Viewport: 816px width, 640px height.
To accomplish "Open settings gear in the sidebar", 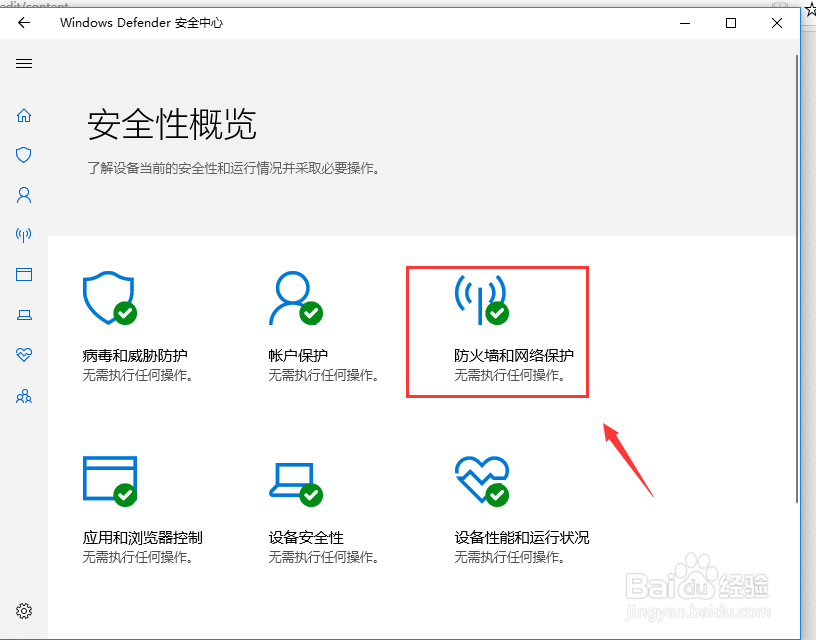I will [24, 611].
